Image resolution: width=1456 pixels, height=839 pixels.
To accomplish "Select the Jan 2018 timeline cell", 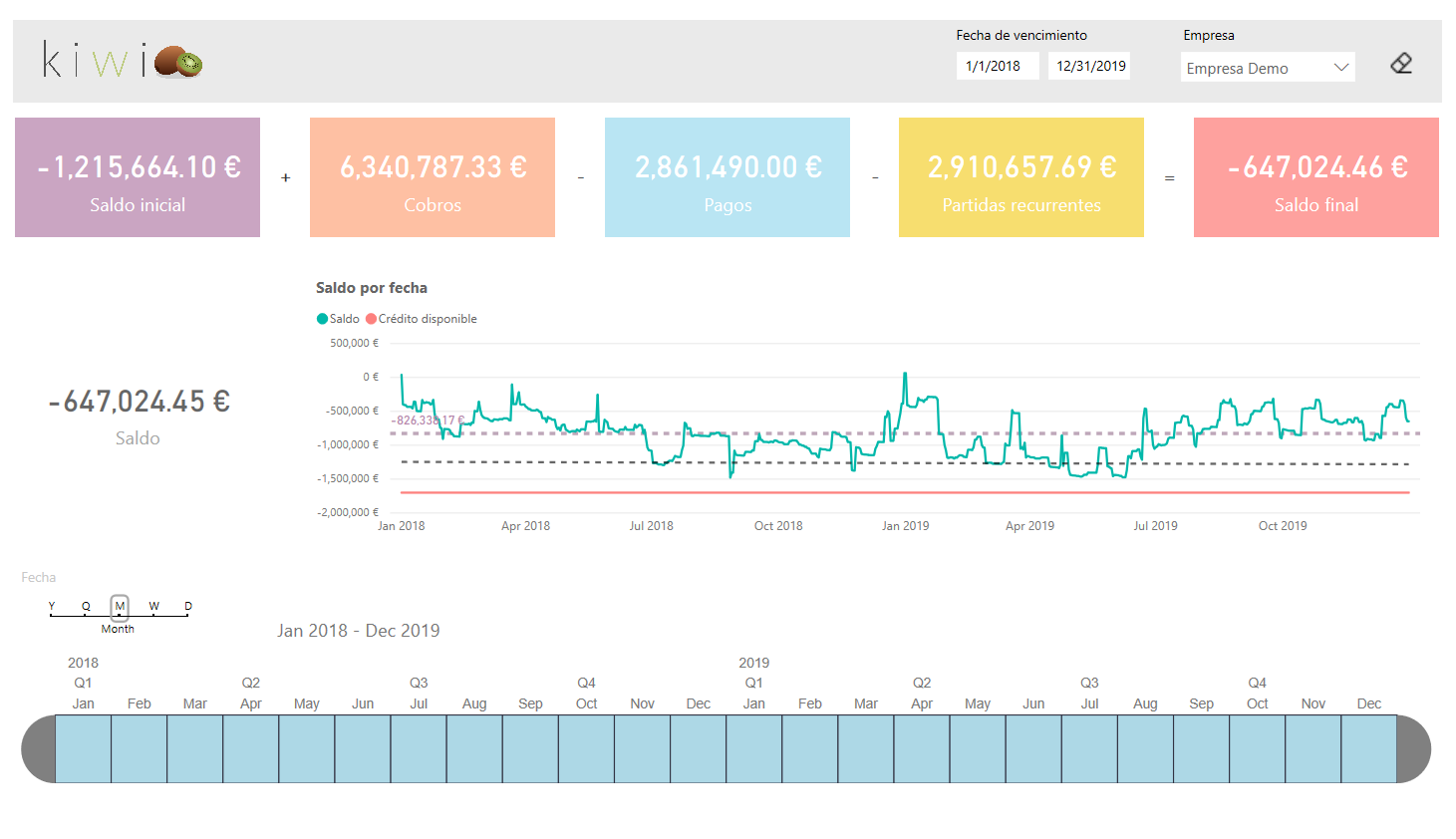I will (83, 748).
